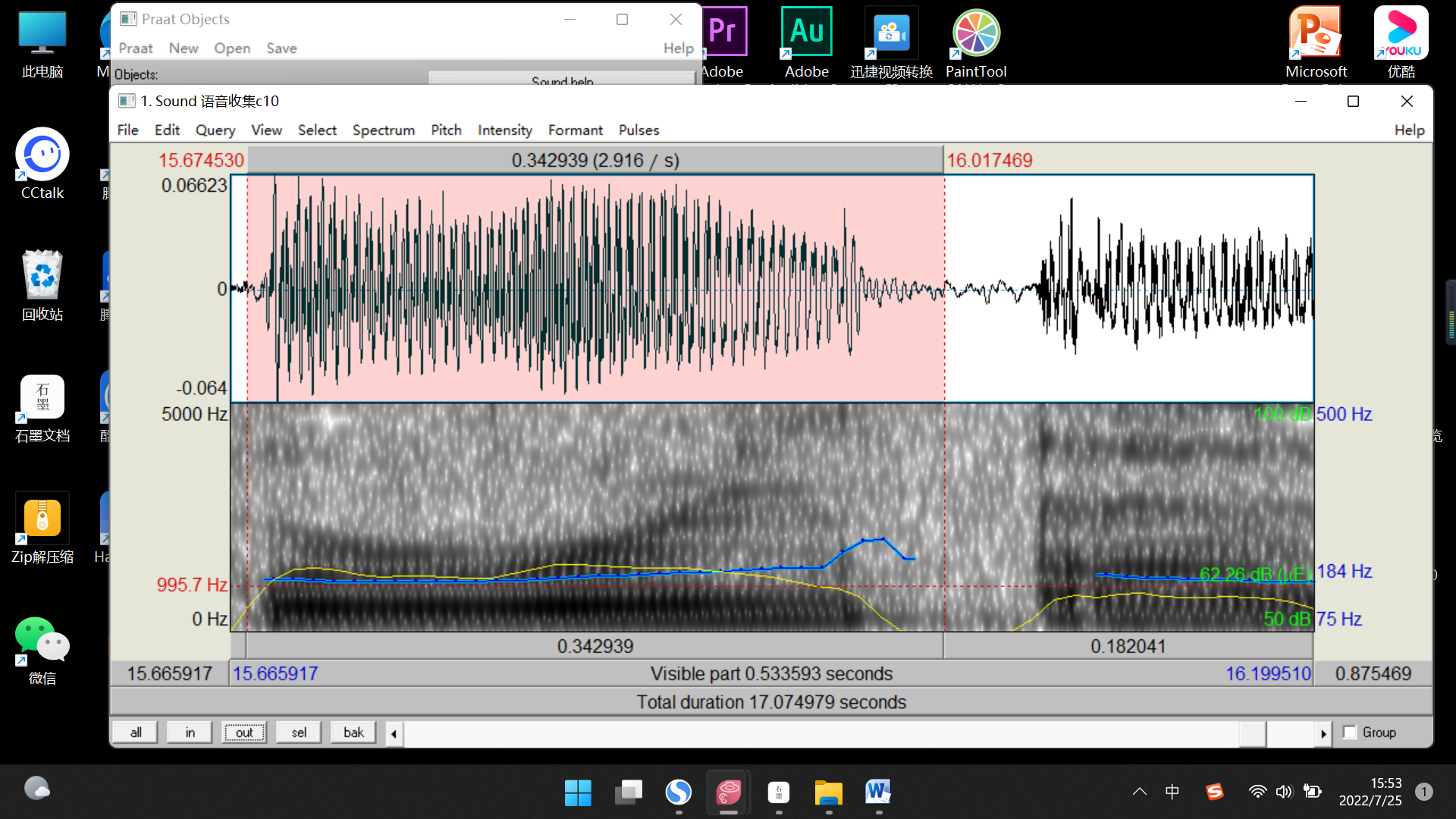Open Word taskbar icon
1456x819 pixels.
point(879,792)
